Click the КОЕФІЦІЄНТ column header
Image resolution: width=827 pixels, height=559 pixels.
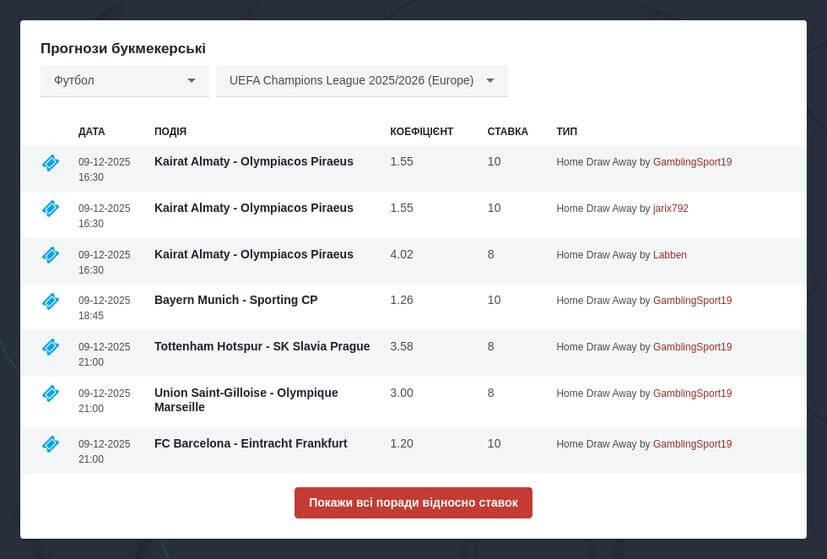coord(421,132)
